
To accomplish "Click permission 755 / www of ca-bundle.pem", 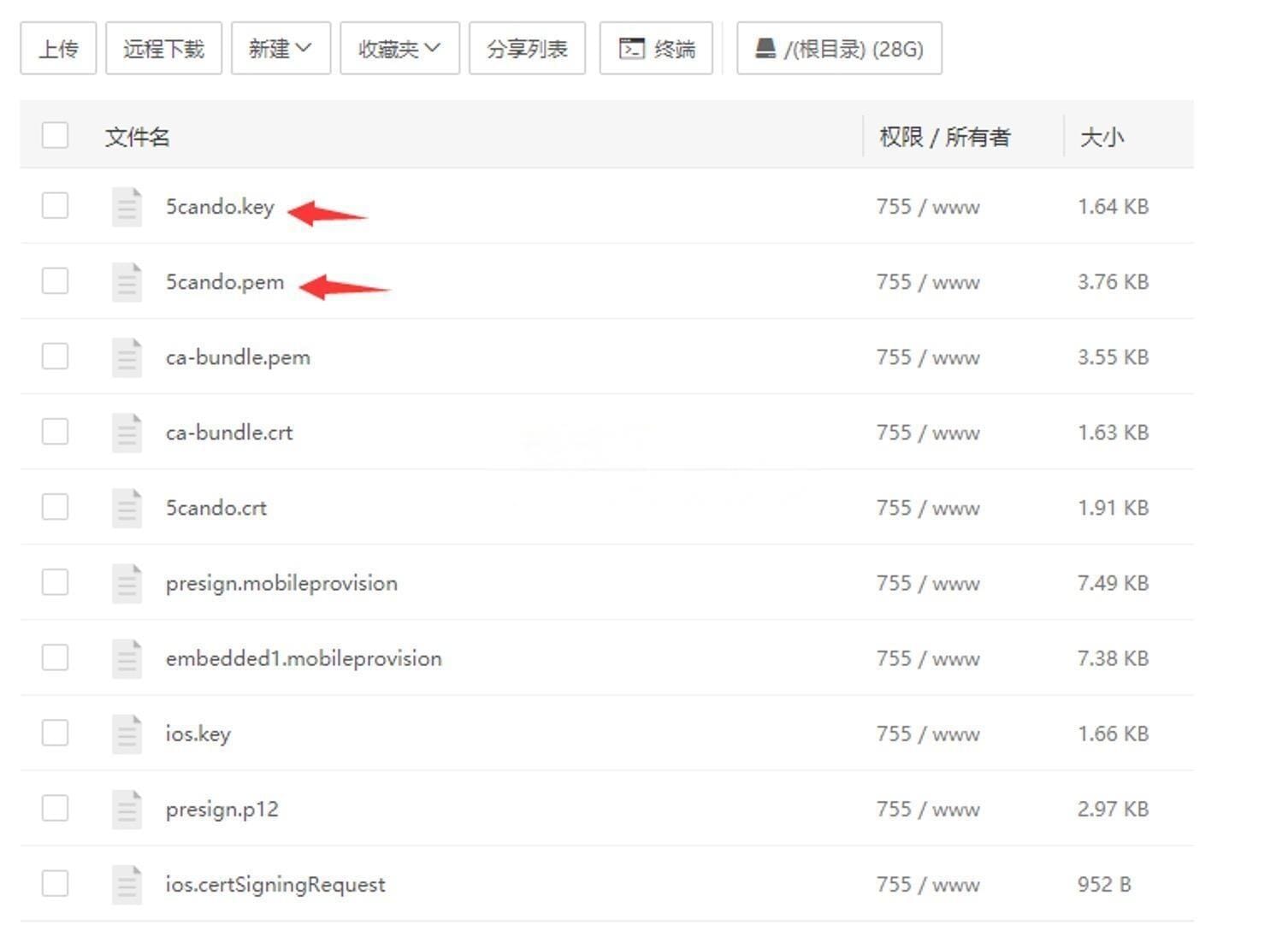I will [x=928, y=357].
